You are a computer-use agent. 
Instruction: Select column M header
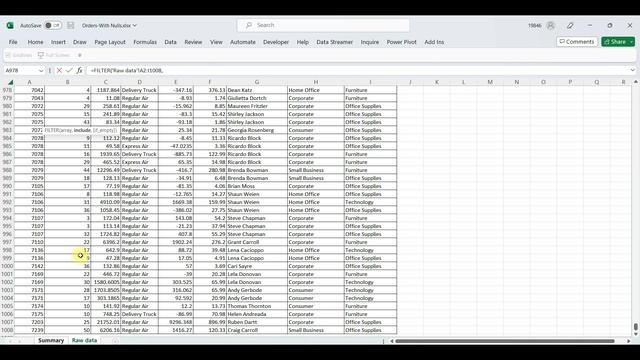tap(490, 82)
